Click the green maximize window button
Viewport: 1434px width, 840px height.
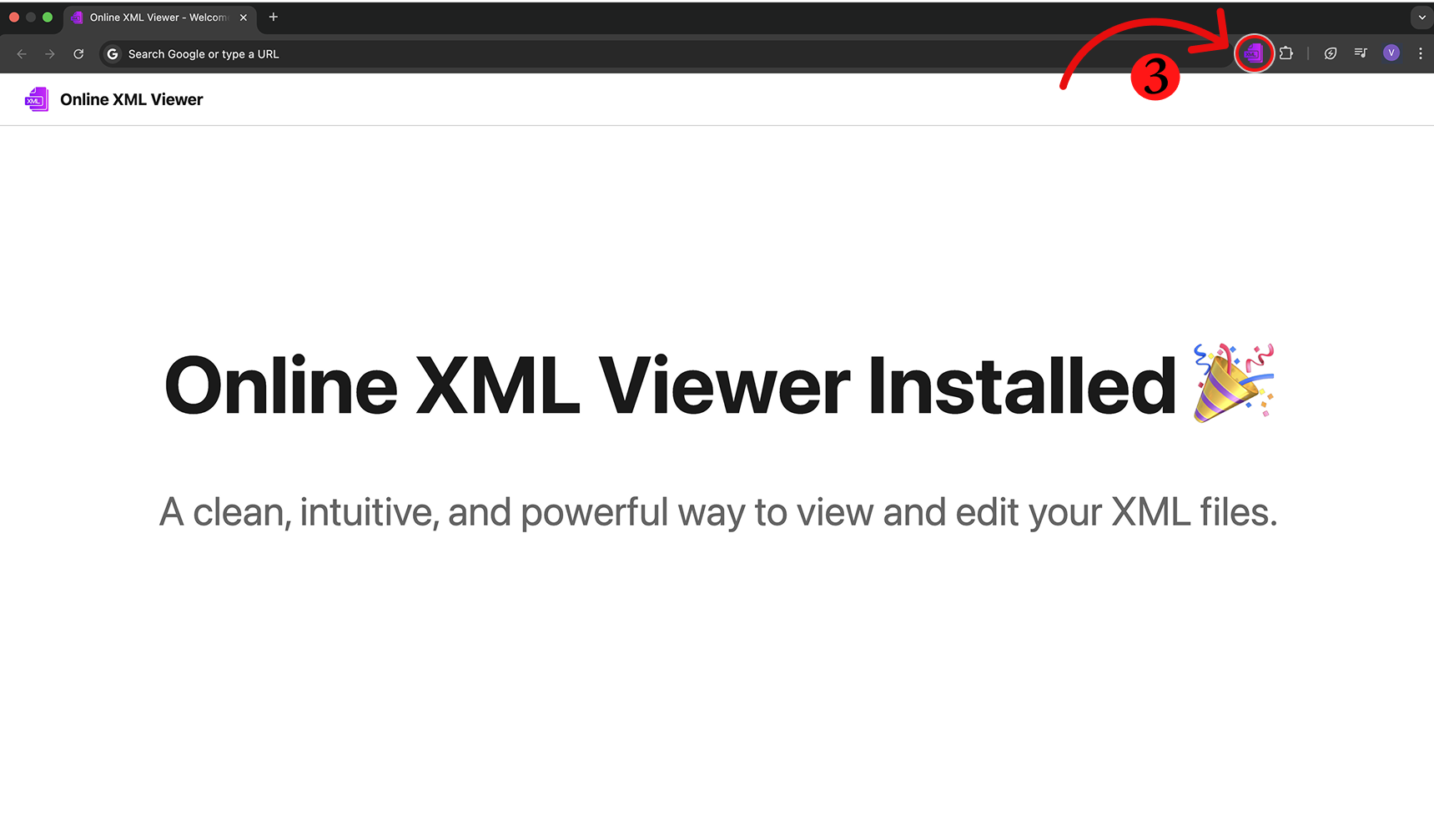pyautogui.click(x=48, y=17)
